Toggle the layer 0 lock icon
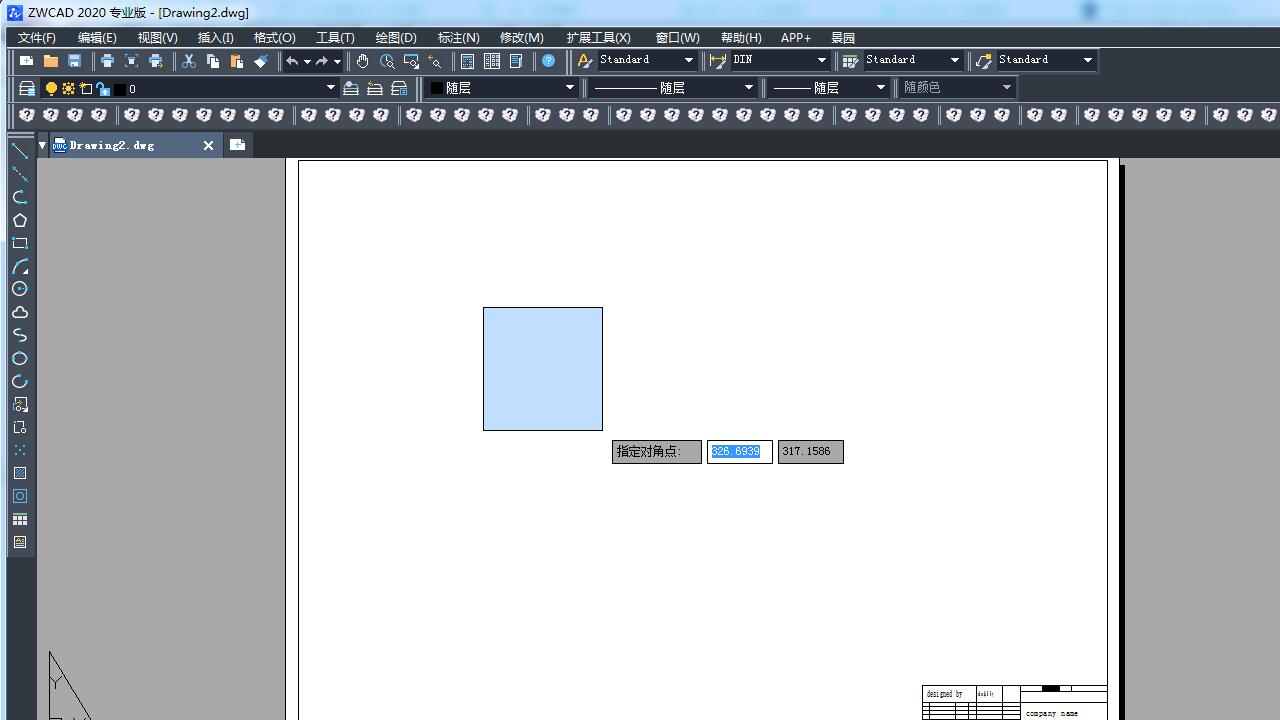 point(102,89)
